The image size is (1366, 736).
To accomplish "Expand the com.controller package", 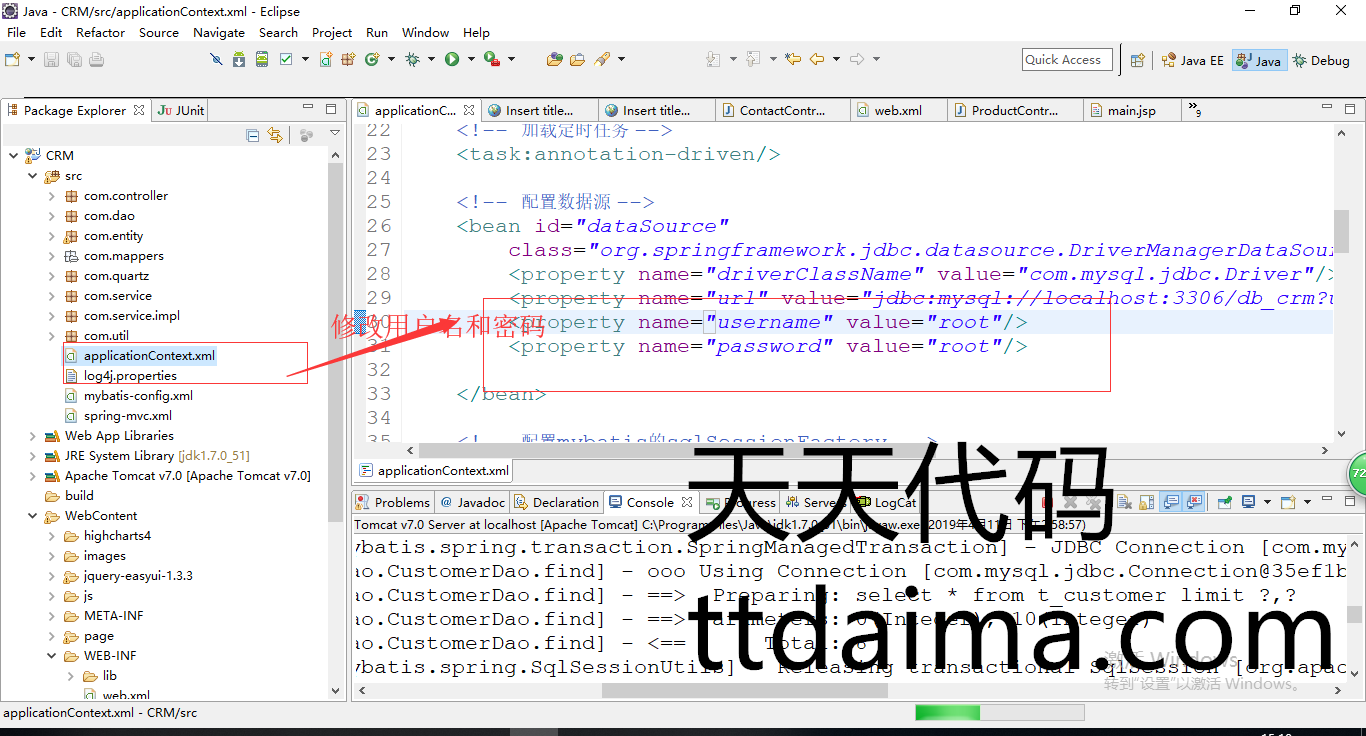I will (x=52, y=196).
